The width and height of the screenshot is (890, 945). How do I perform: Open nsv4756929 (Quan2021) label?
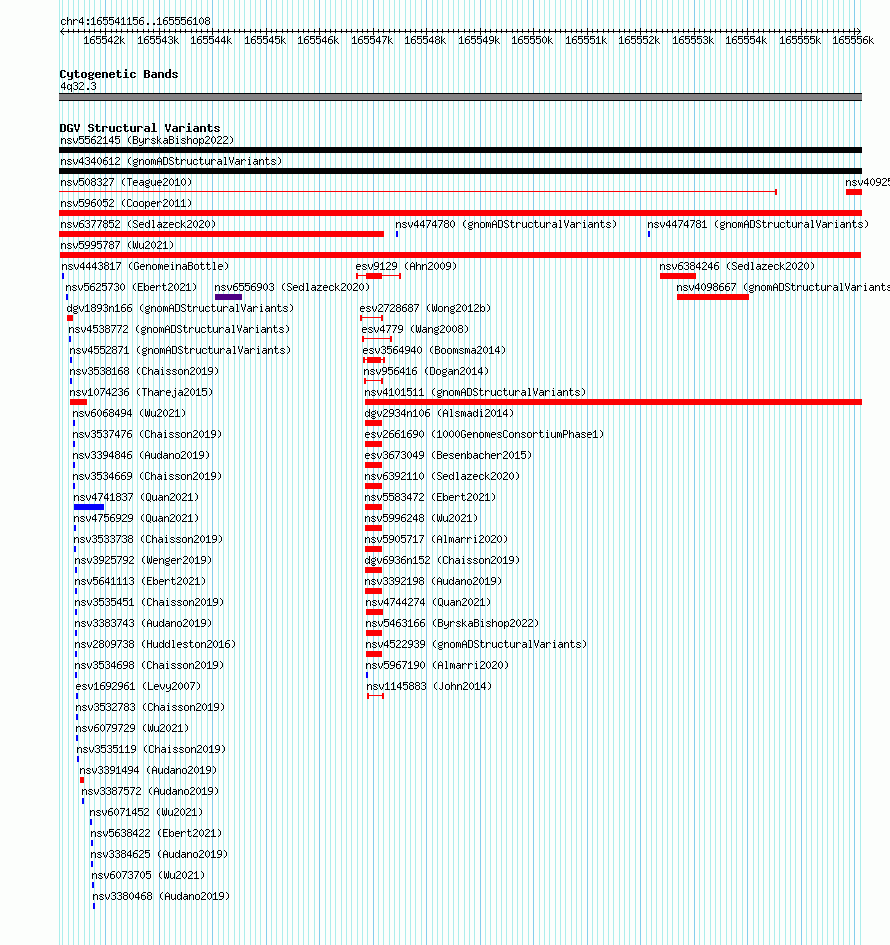[136, 518]
